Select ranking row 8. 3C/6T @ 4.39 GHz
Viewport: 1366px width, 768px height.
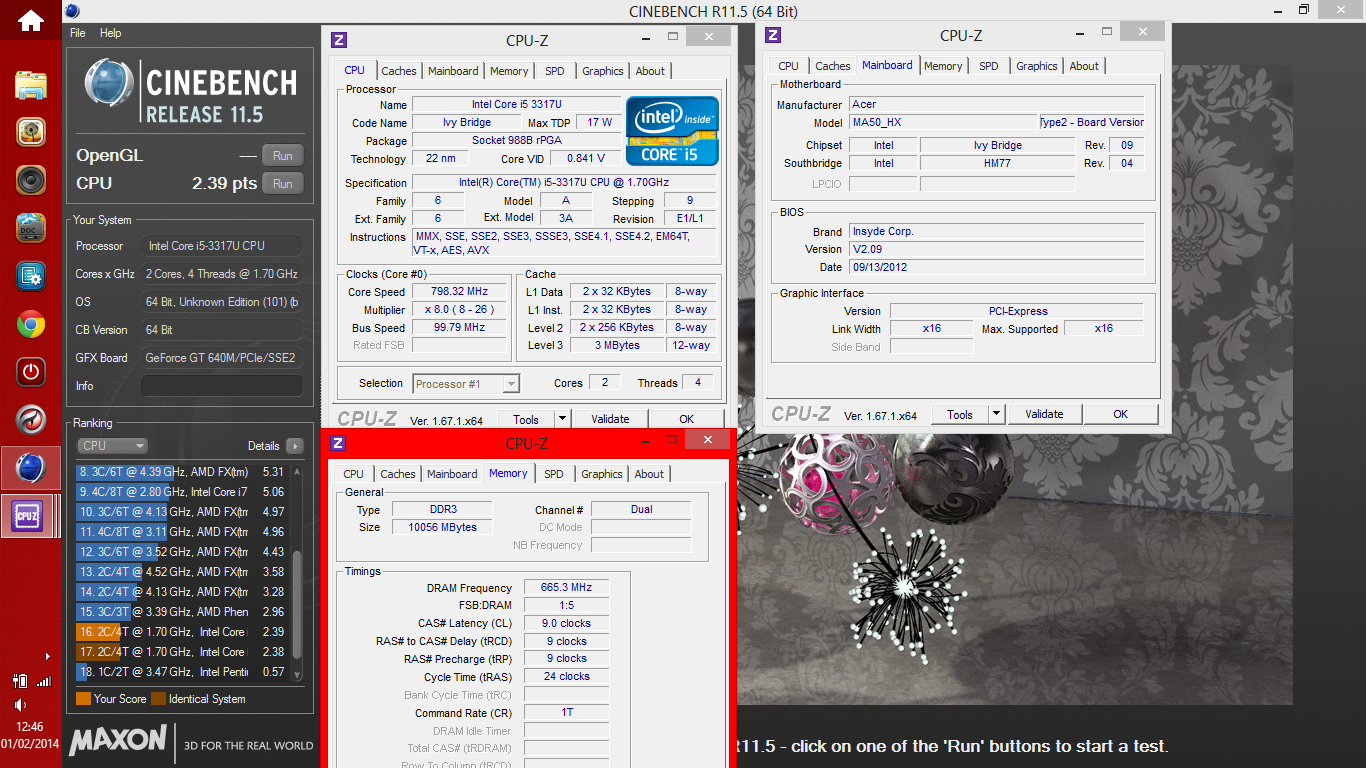coord(182,472)
